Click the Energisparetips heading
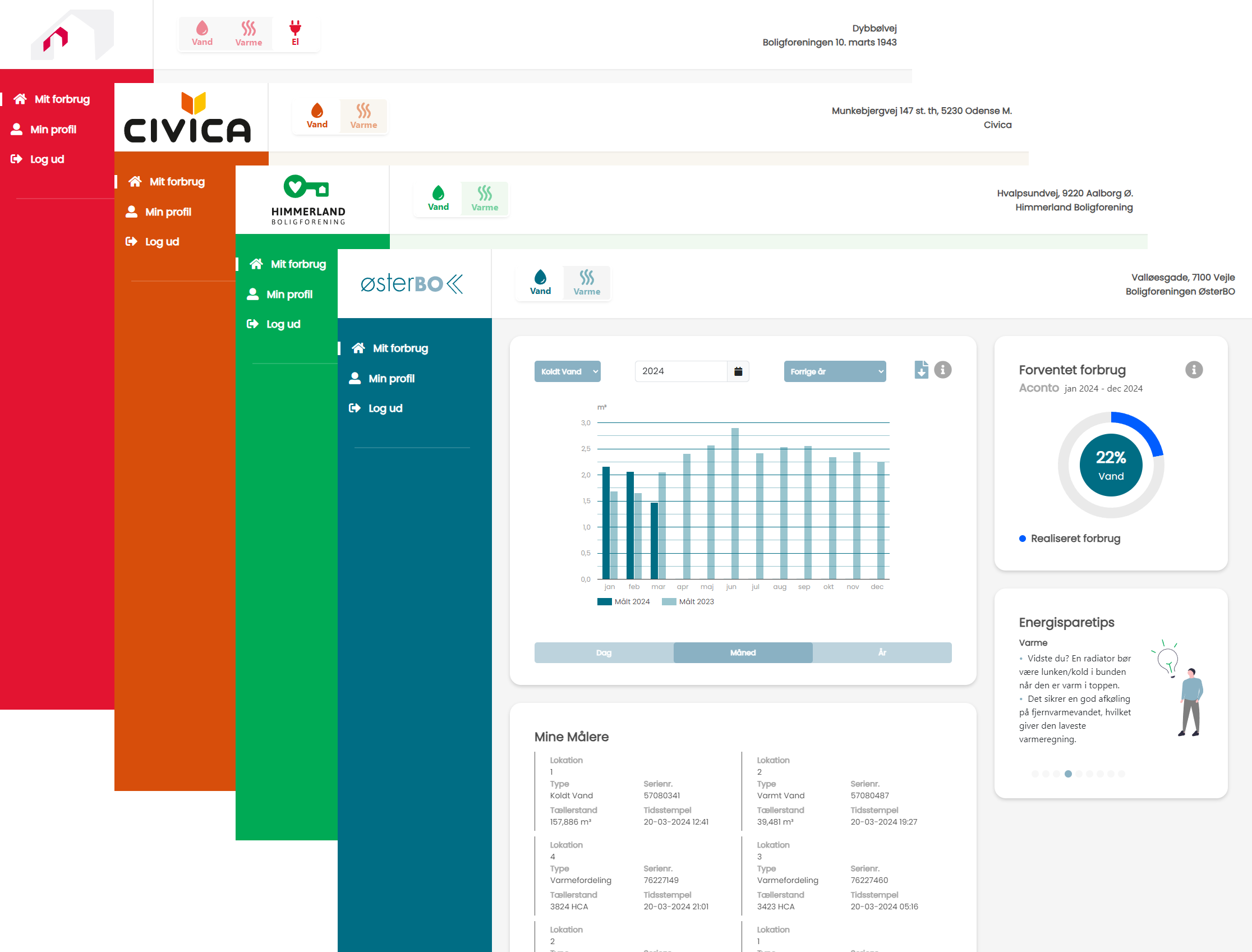This screenshot has height=952, width=1252. click(1066, 623)
